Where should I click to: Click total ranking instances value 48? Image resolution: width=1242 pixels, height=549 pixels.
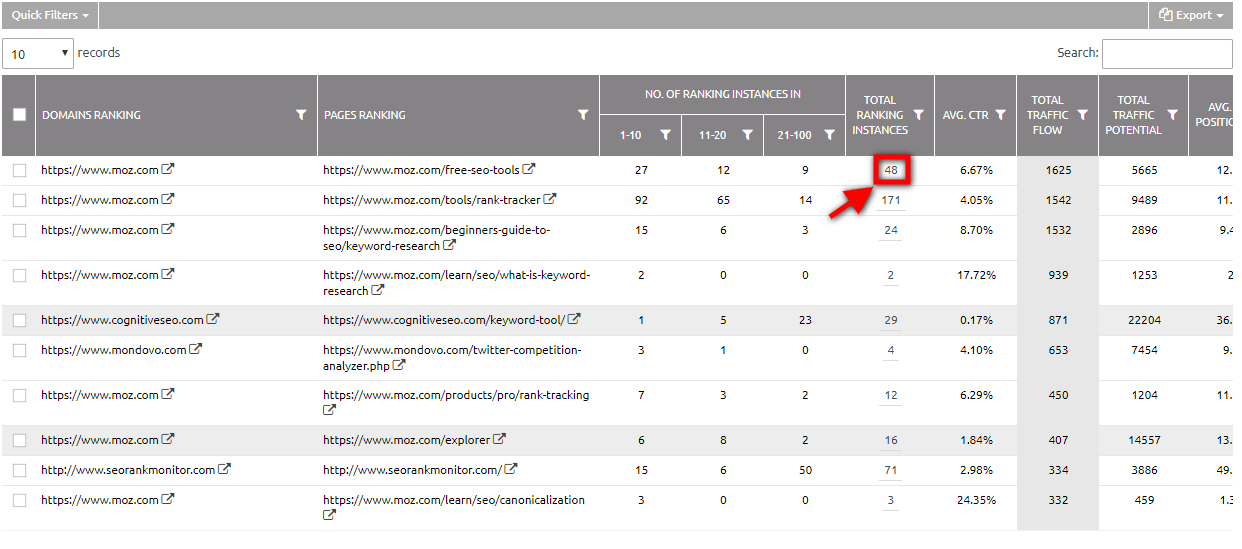(x=891, y=170)
